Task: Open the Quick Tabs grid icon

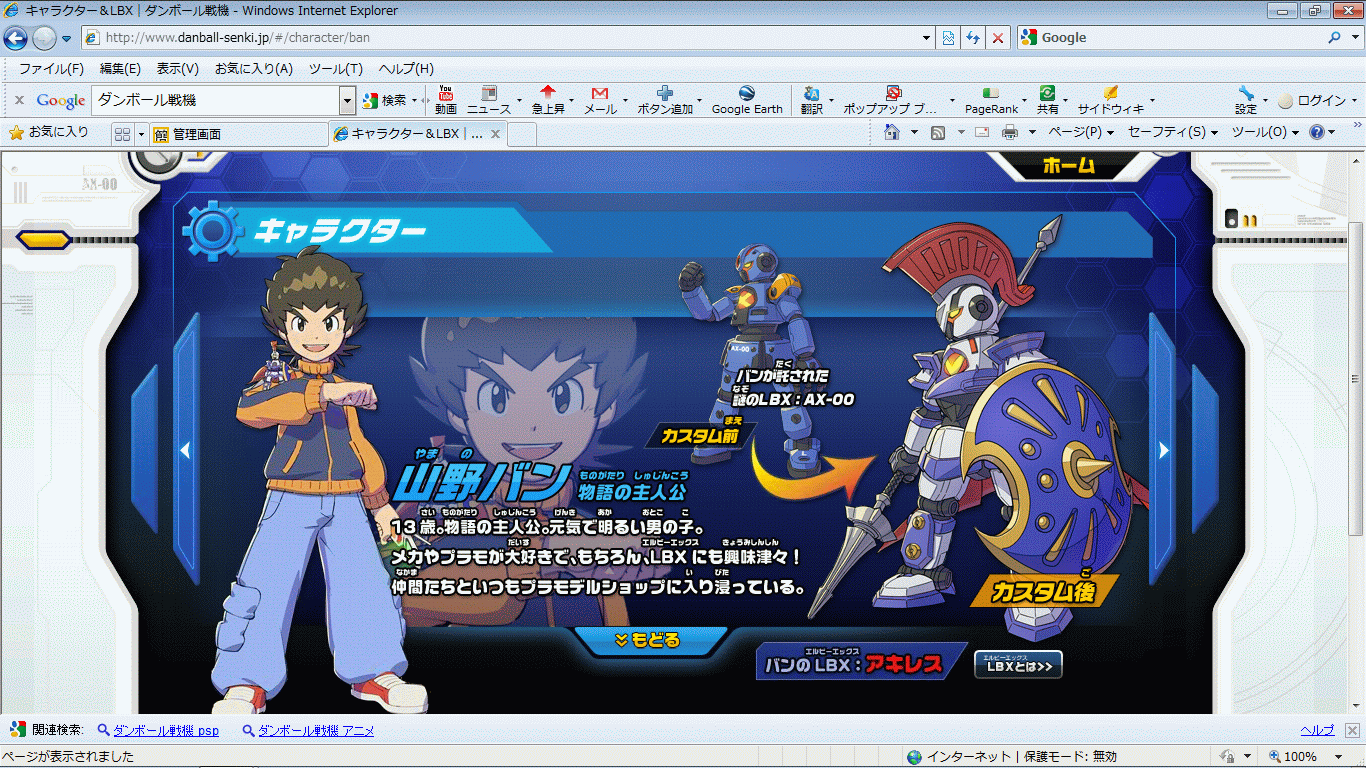Action: tap(123, 134)
